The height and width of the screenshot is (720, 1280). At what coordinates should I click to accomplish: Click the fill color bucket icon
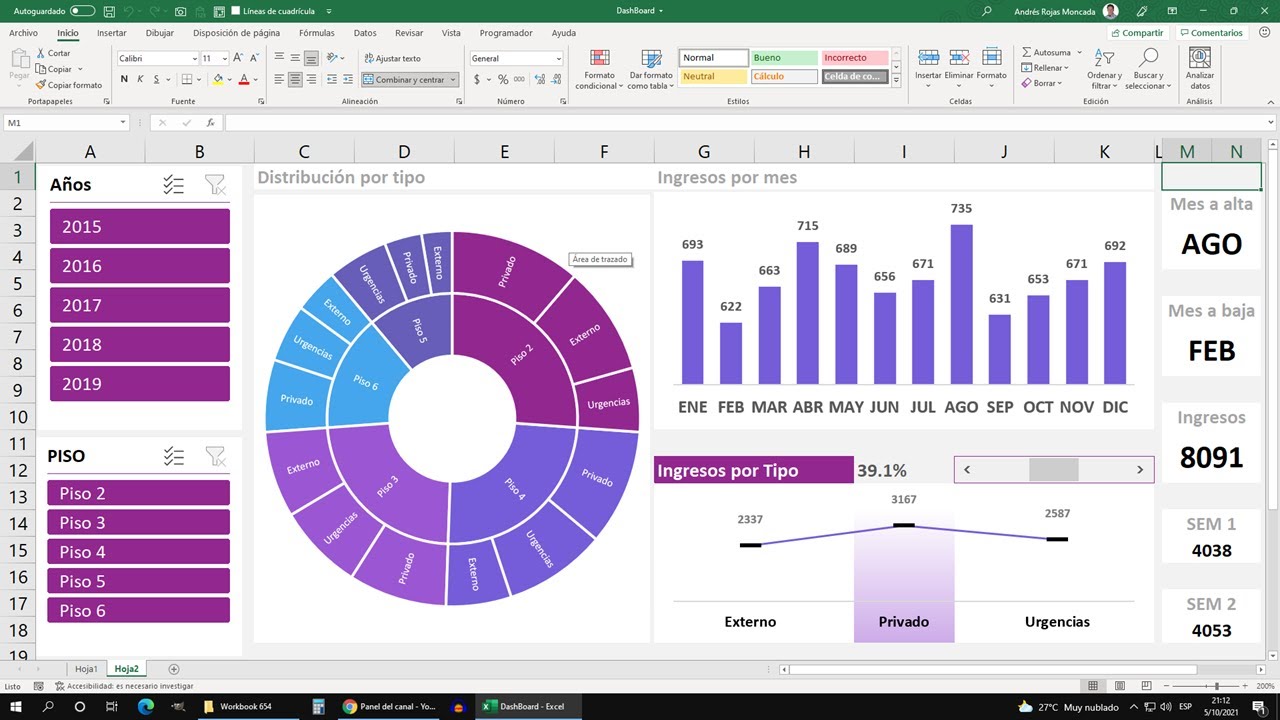[219, 79]
